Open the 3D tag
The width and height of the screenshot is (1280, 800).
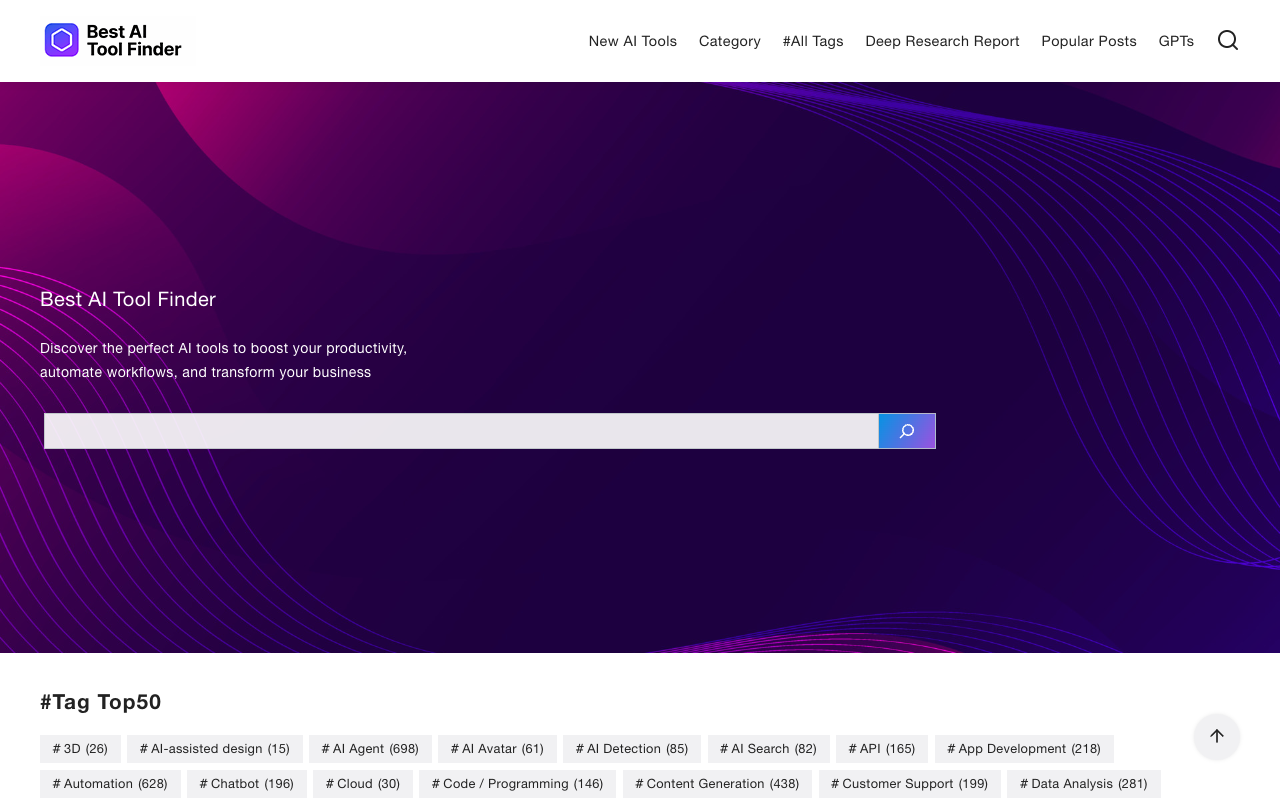coord(80,748)
